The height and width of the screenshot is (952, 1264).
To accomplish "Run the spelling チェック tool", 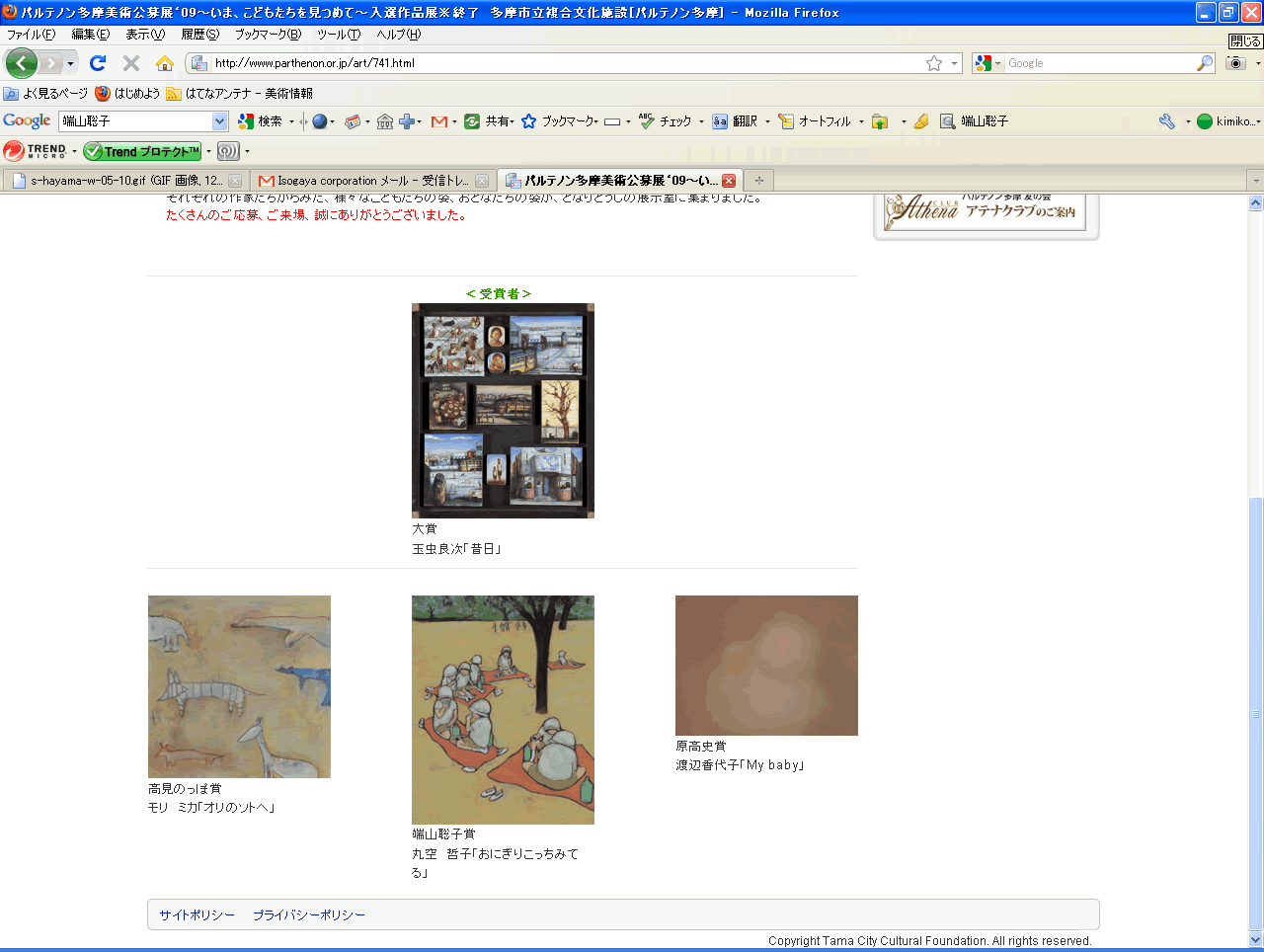I will [x=666, y=121].
